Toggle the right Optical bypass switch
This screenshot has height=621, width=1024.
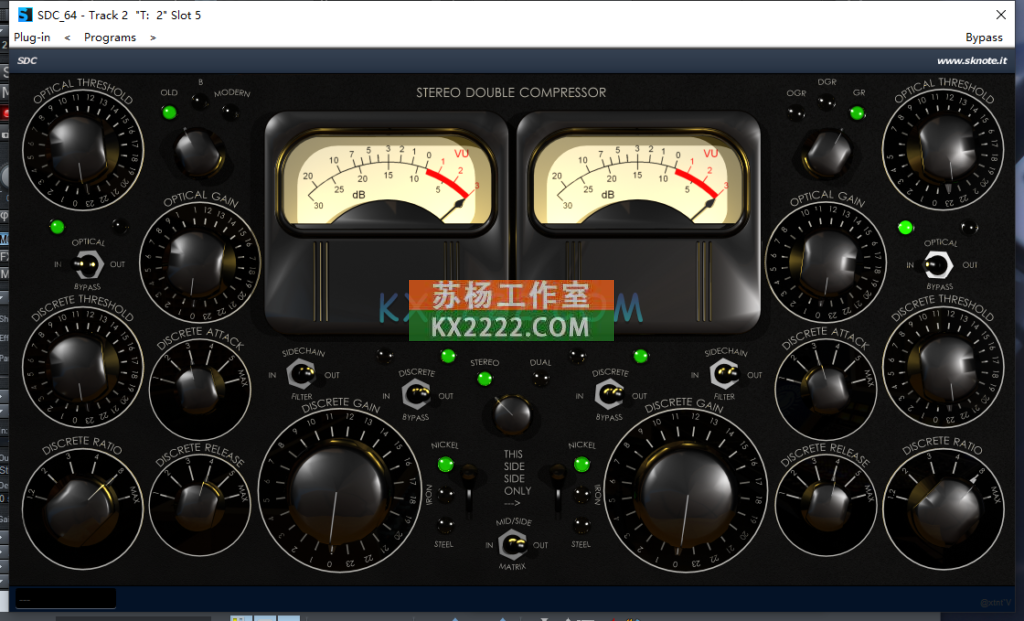(x=938, y=265)
